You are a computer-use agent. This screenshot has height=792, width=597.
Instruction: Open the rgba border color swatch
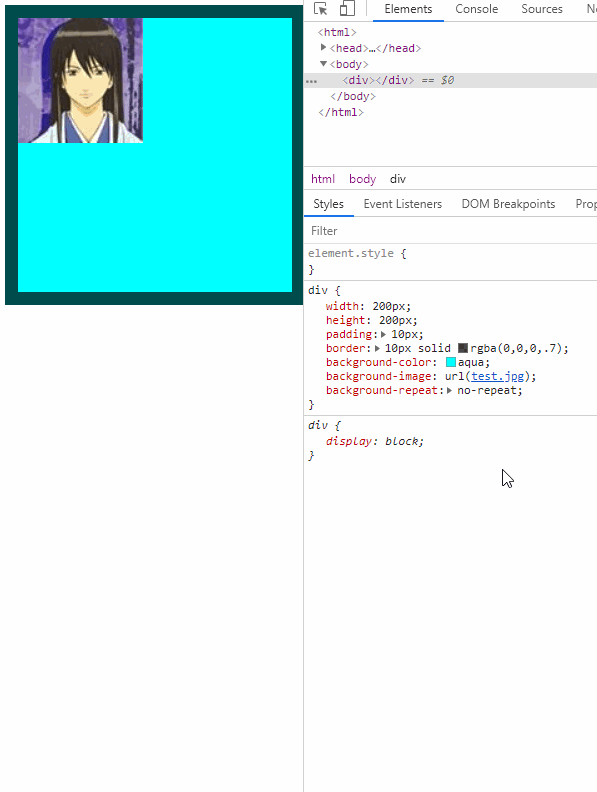tap(463, 348)
